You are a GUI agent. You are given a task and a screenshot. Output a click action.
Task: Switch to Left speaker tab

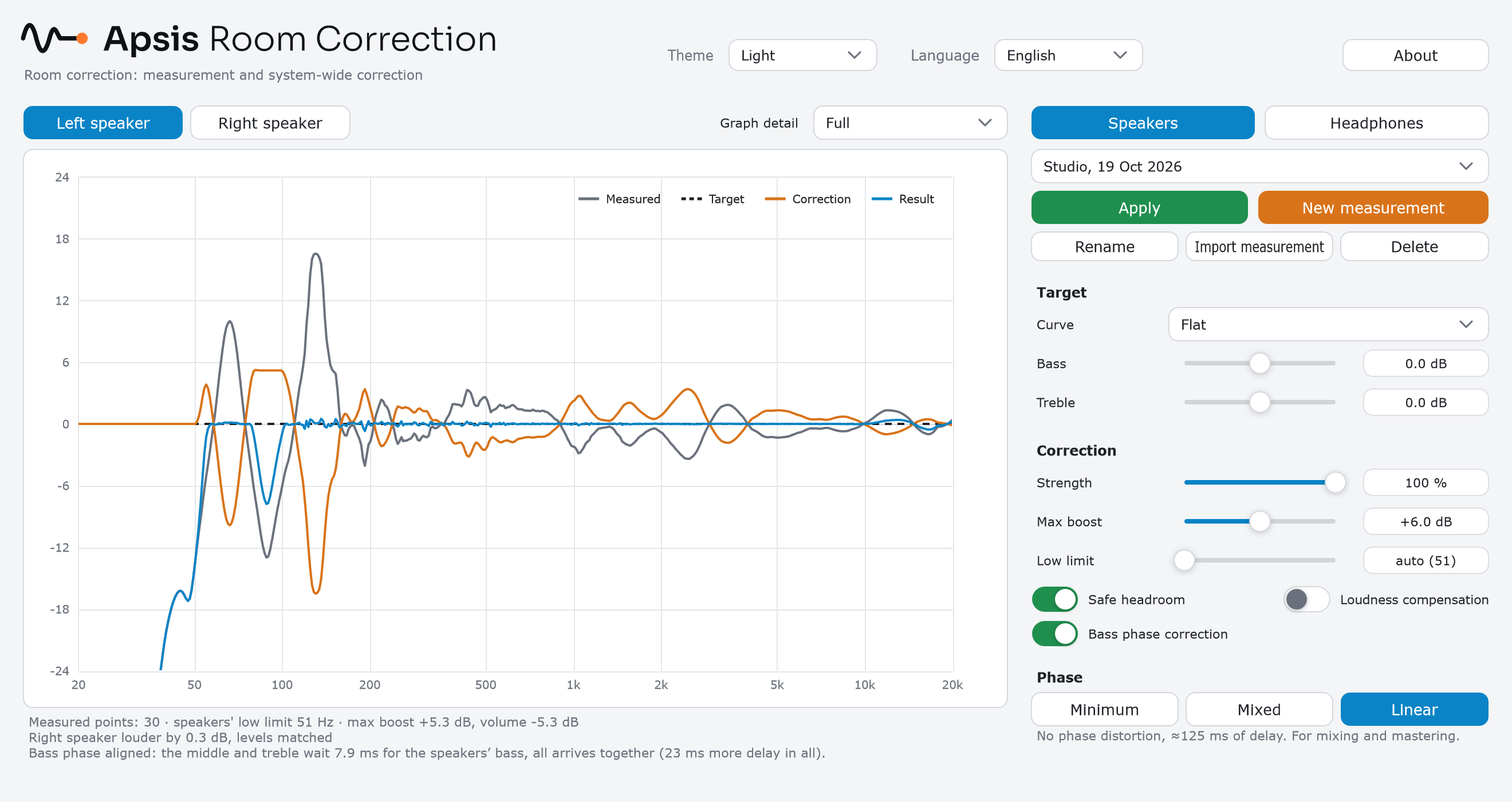tap(103, 123)
